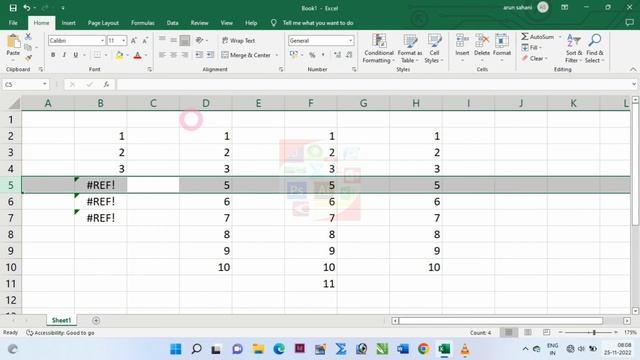Toggle Wrap Text

coord(239,40)
